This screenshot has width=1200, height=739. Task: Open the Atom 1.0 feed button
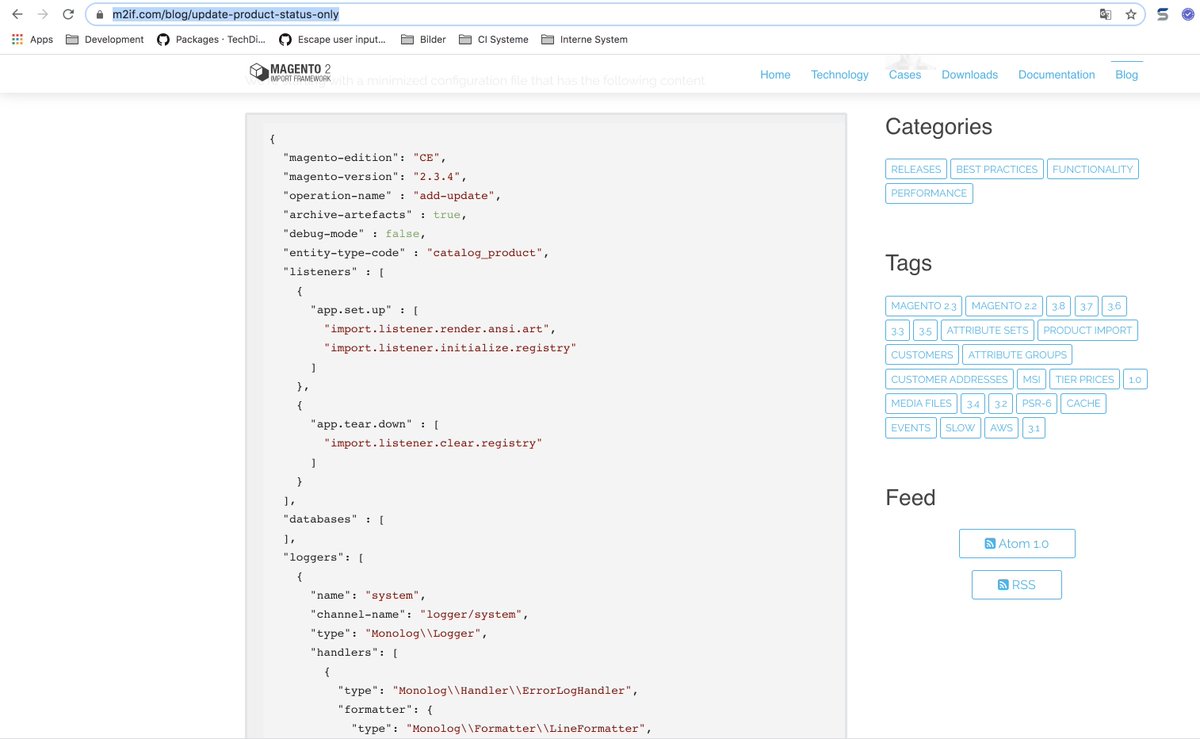click(1017, 543)
